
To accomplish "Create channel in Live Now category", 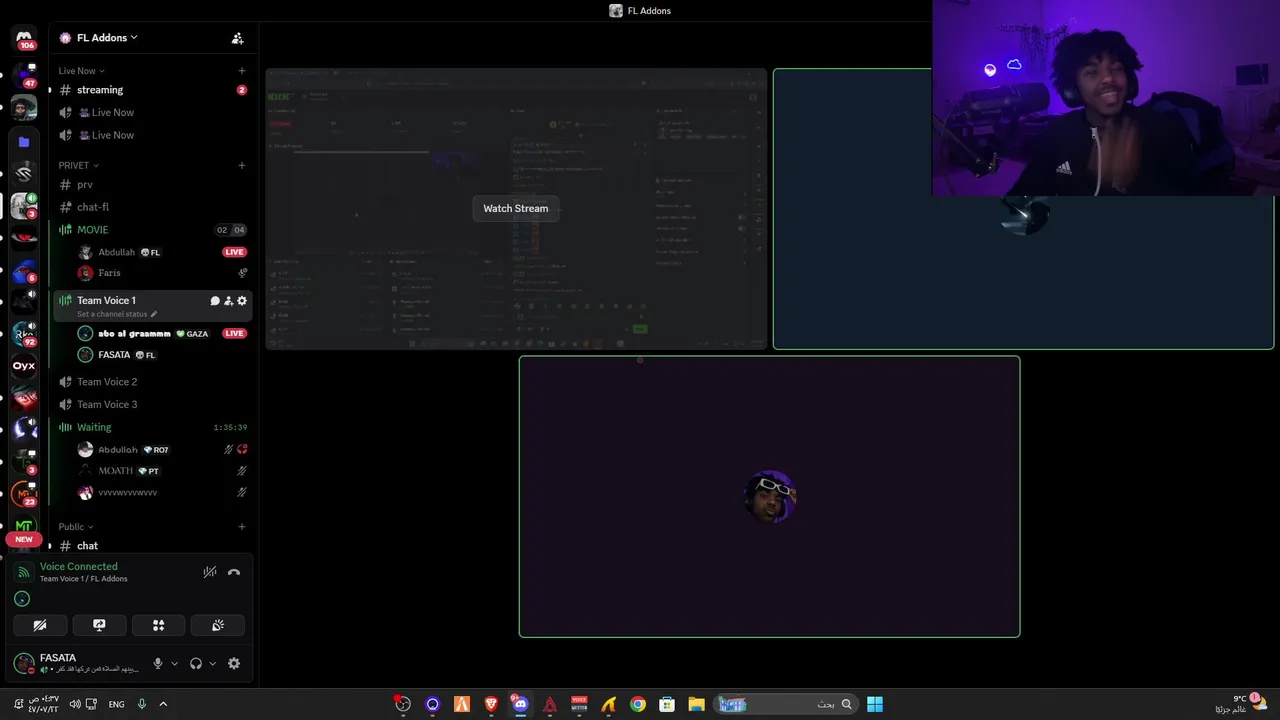I will pos(242,71).
